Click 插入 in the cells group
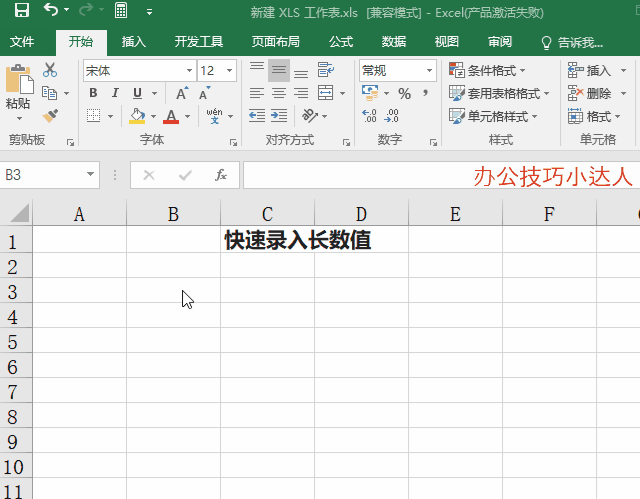The height and width of the screenshot is (499, 640). tap(589, 70)
